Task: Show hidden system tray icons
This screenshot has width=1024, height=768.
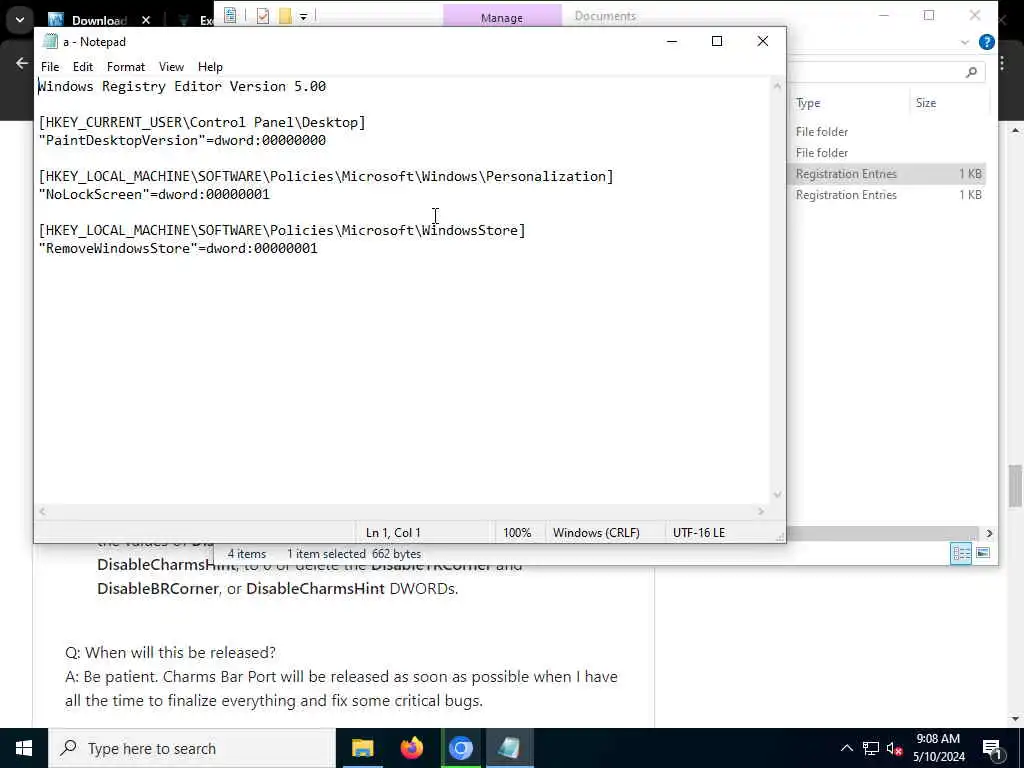Action: click(x=846, y=748)
